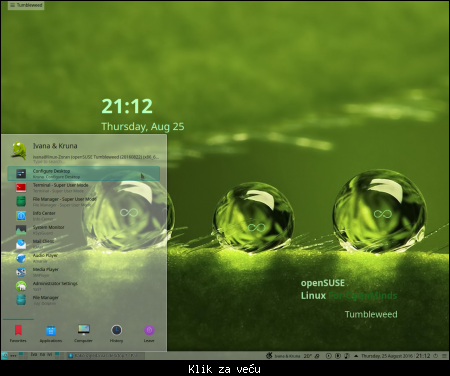The height and width of the screenshot is (376, 450).
Task: Click the Tumbleweed desktop toolbox button
Action: point(26,5)
